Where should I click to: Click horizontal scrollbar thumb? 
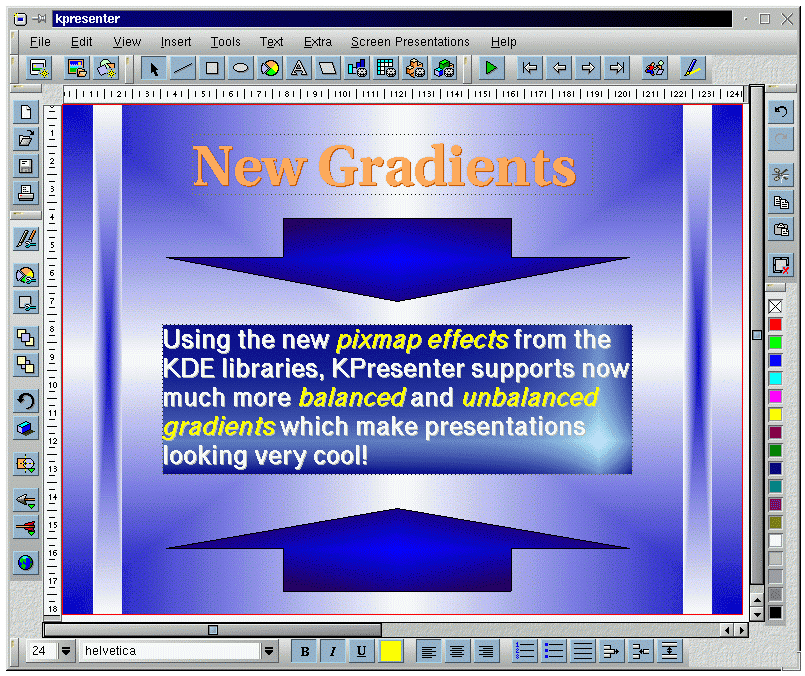click(x=213, y=630)
